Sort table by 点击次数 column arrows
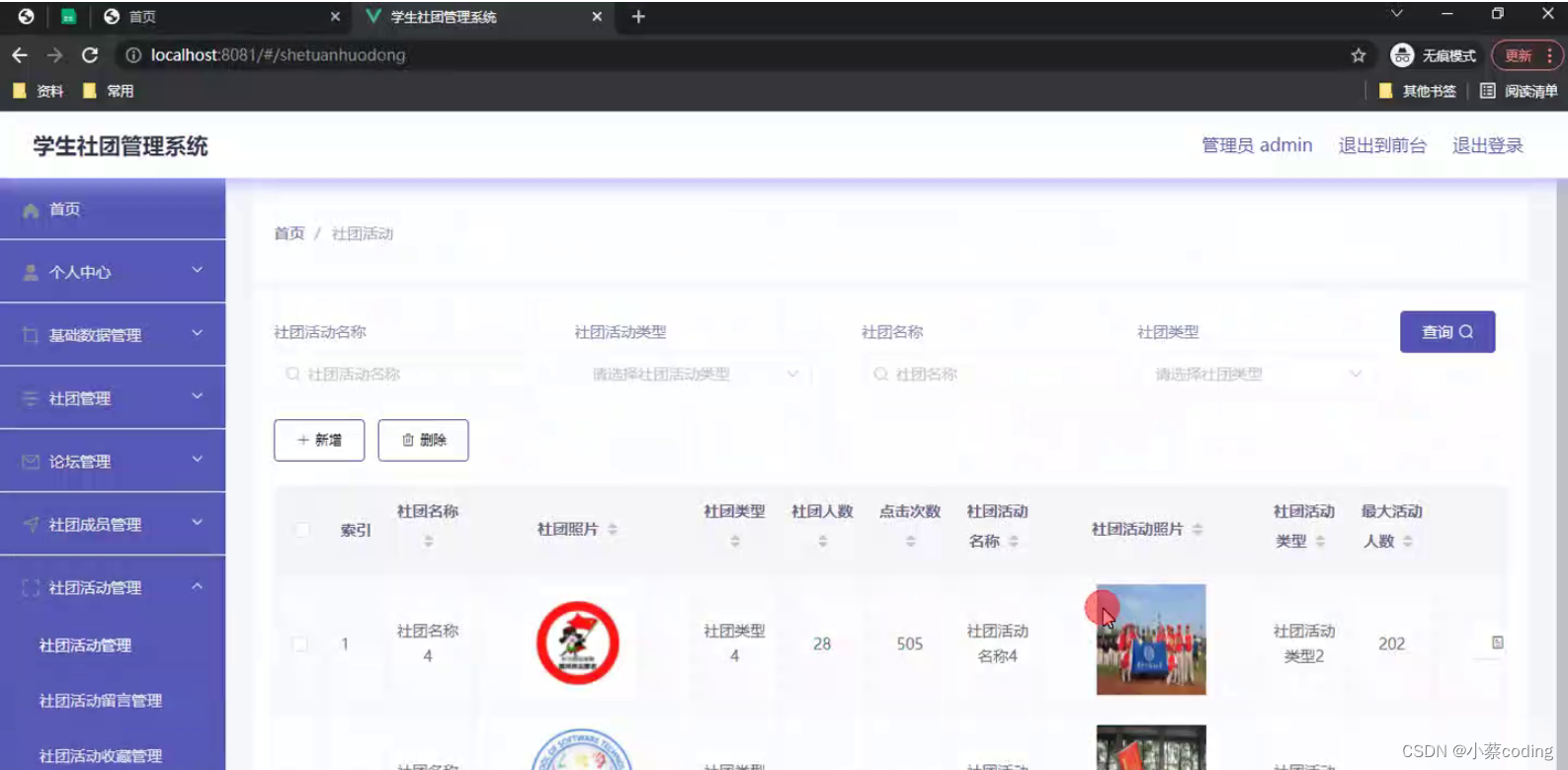 (x=910, y=541)
